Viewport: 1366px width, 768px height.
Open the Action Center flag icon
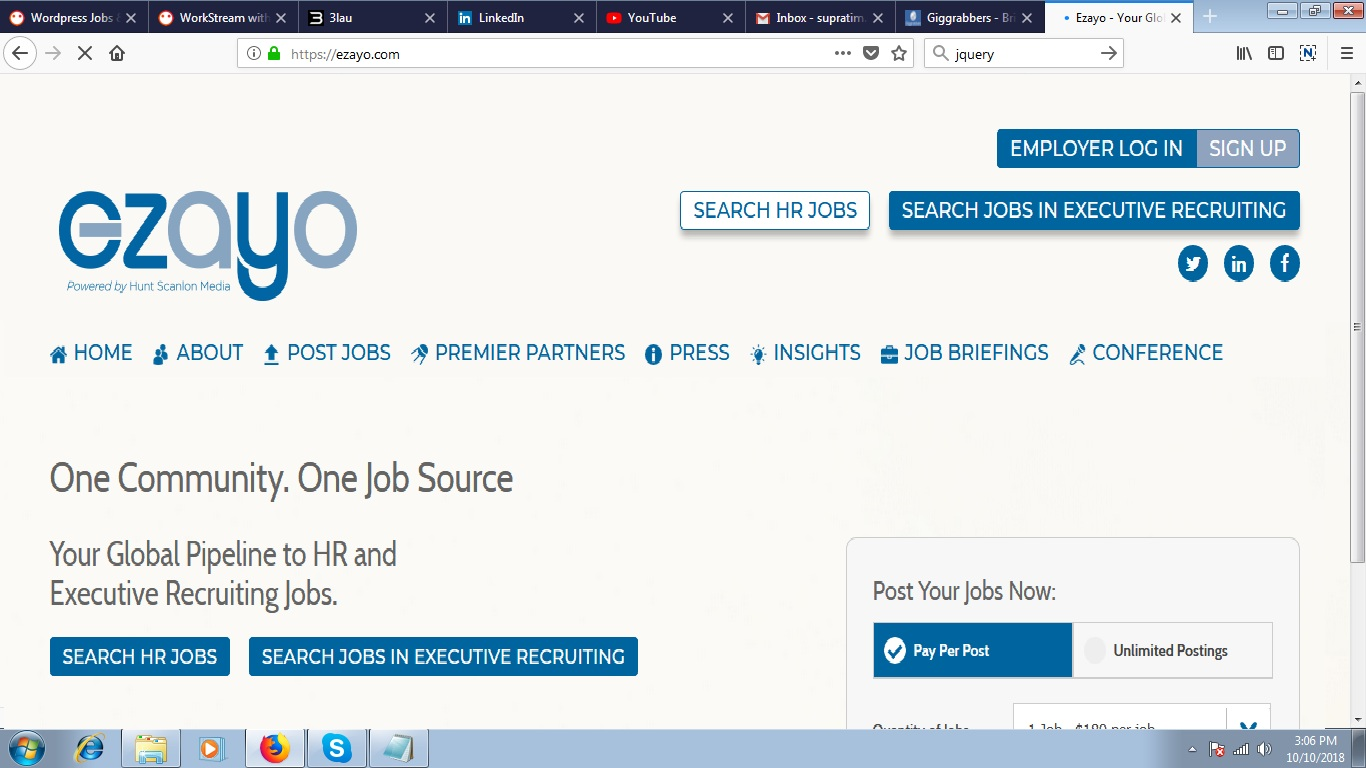(1217, 749)
